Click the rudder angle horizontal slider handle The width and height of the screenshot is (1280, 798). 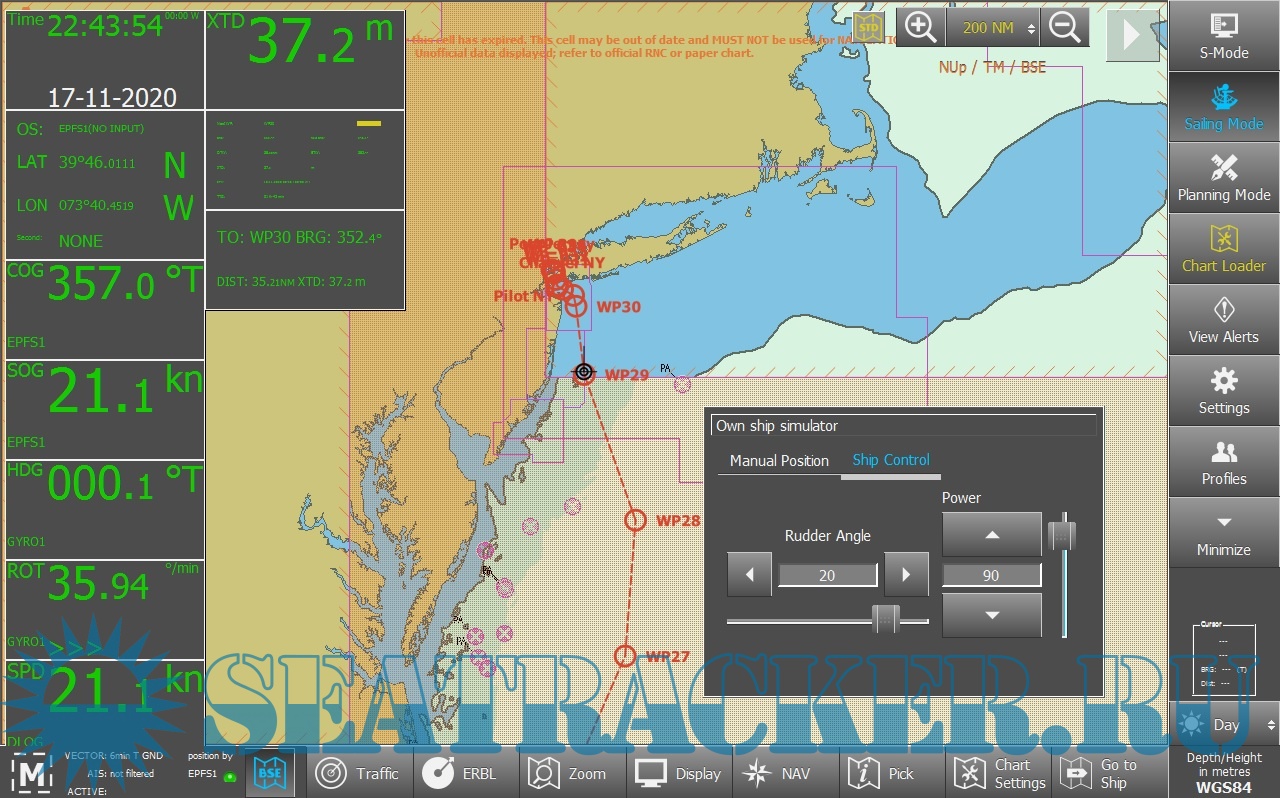885,619
